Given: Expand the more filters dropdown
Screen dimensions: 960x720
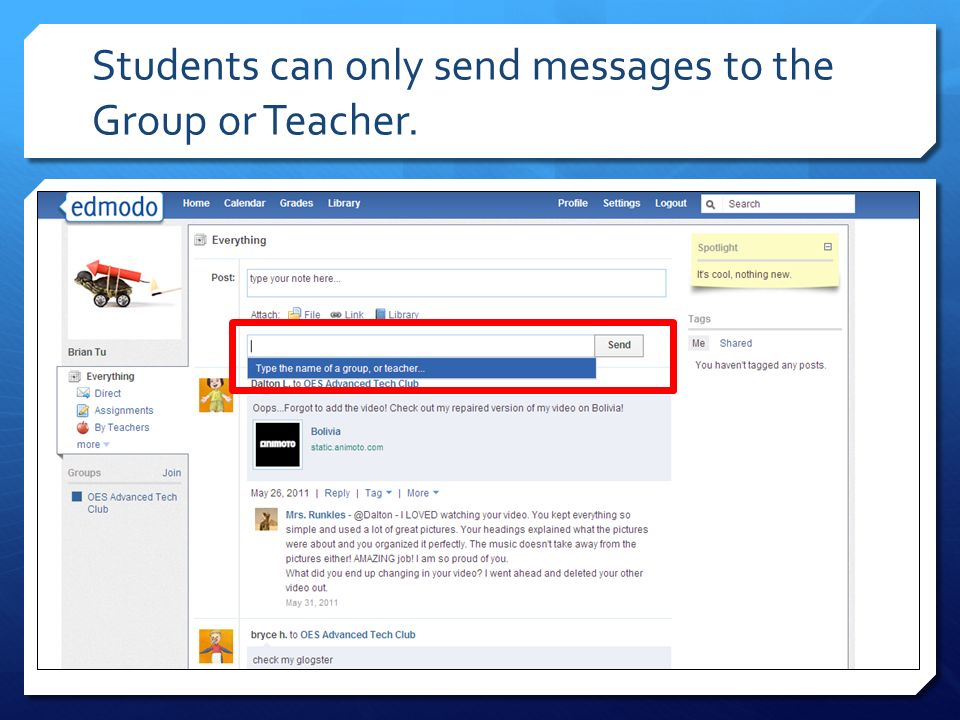Looking at the screenshot, I should tap(92, 444).
